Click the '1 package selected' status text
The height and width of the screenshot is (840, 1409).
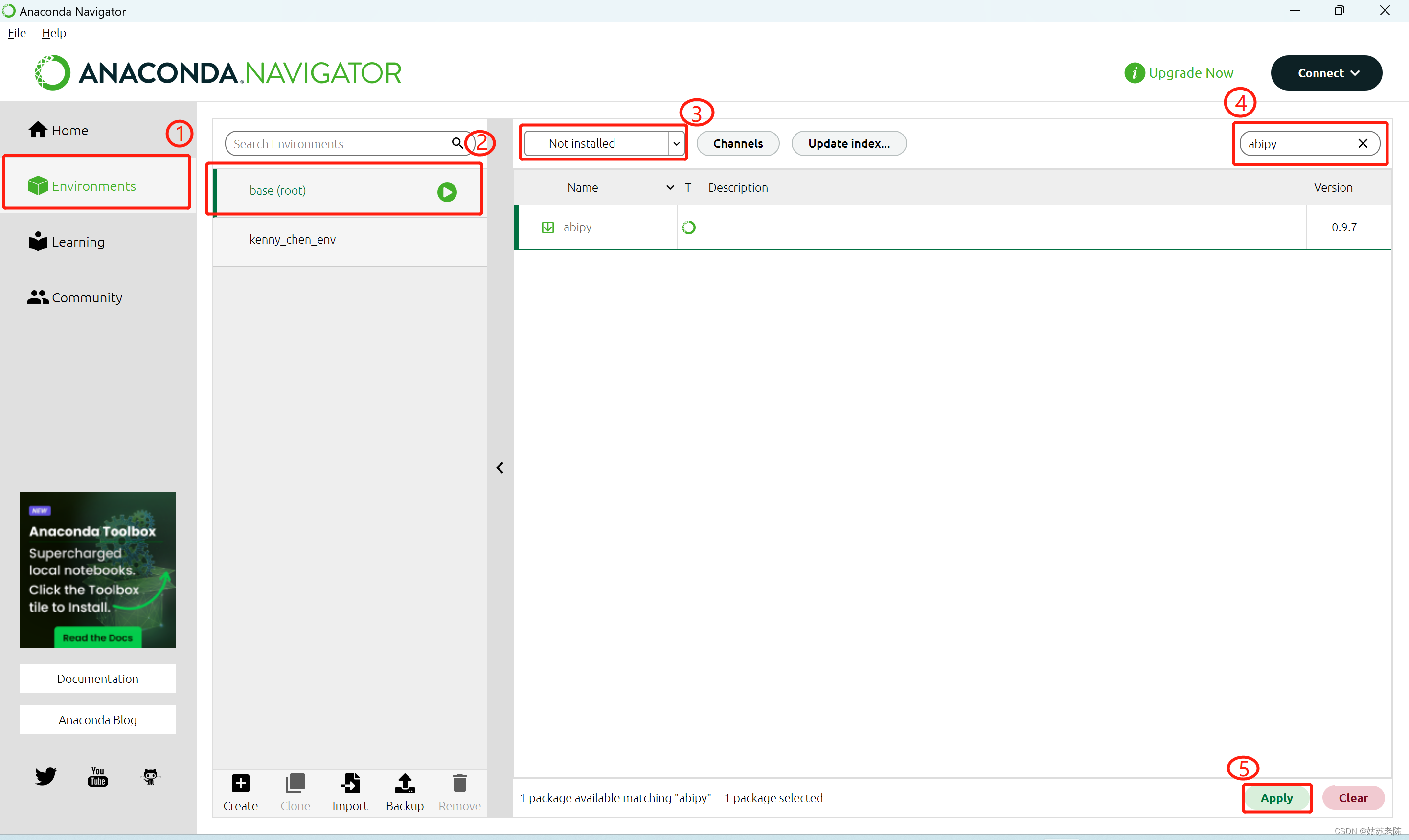[773, 797]
